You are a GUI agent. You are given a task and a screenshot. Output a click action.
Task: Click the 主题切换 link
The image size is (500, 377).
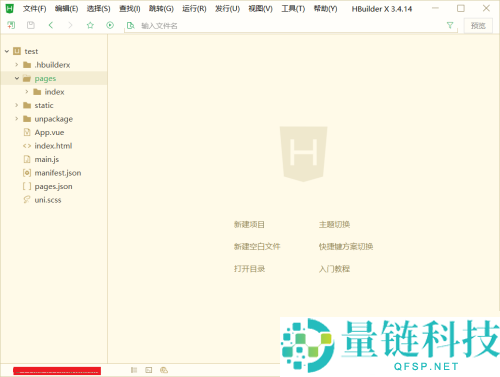334,225
